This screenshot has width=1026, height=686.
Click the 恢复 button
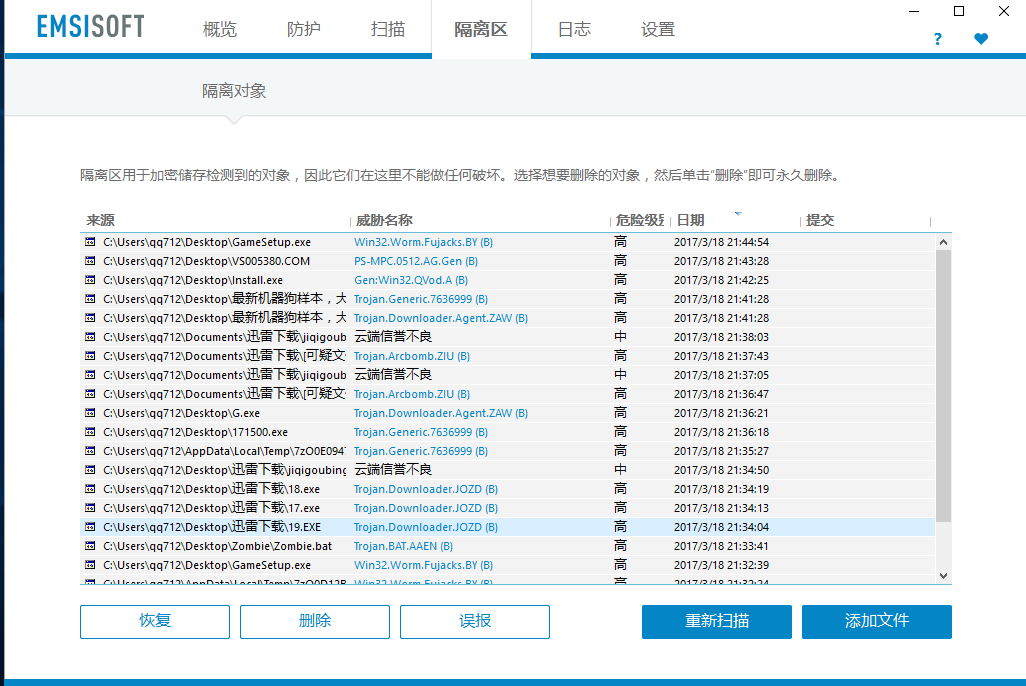pos(155,621)
